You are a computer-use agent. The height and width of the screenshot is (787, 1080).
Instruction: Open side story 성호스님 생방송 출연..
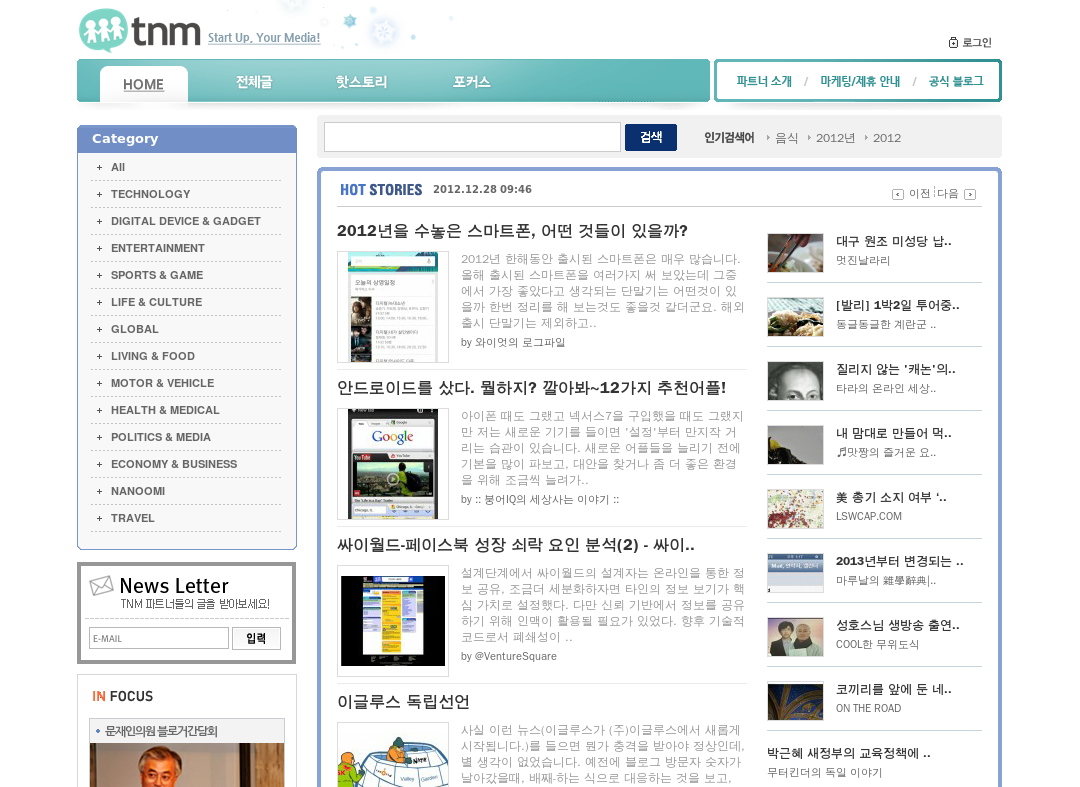point(897,625)
